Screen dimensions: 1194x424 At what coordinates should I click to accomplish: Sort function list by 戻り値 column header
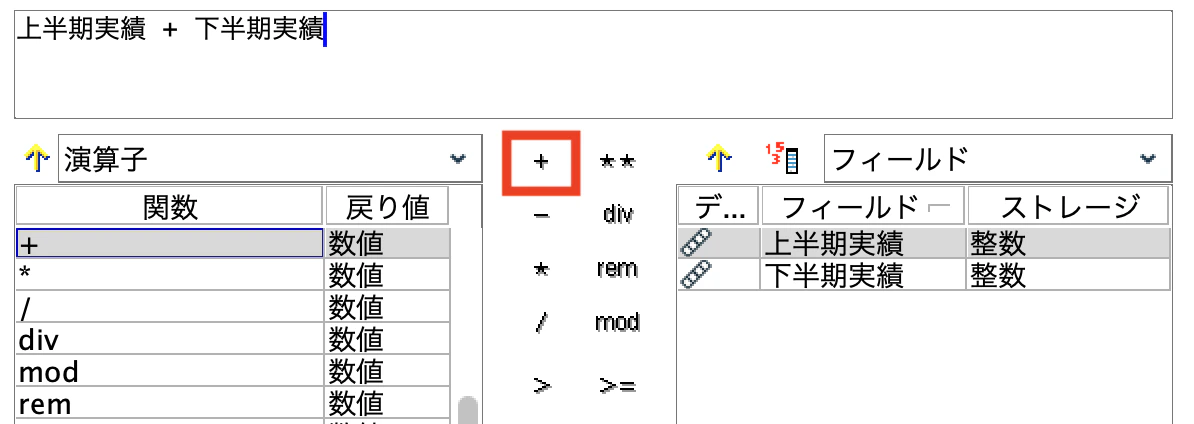387,206
